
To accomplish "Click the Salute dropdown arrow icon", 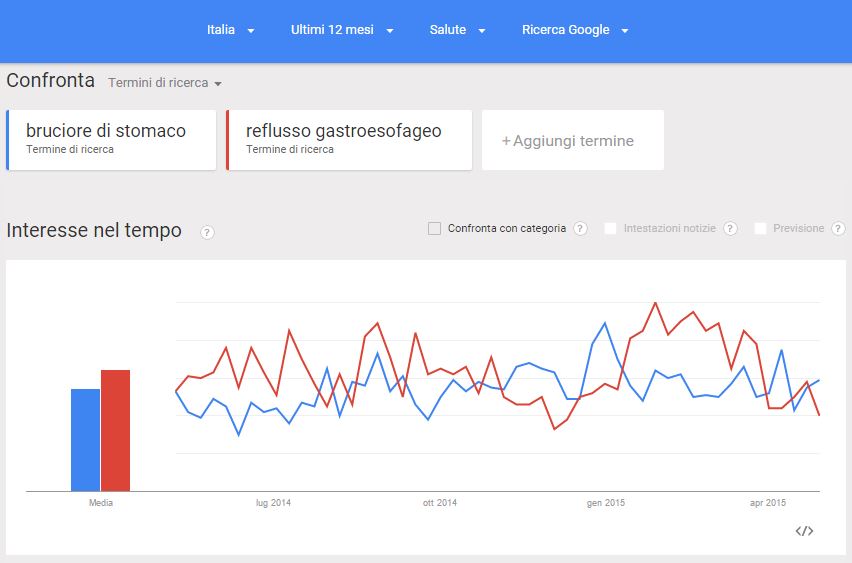I will pyautogui.click(x=481, y=31).
